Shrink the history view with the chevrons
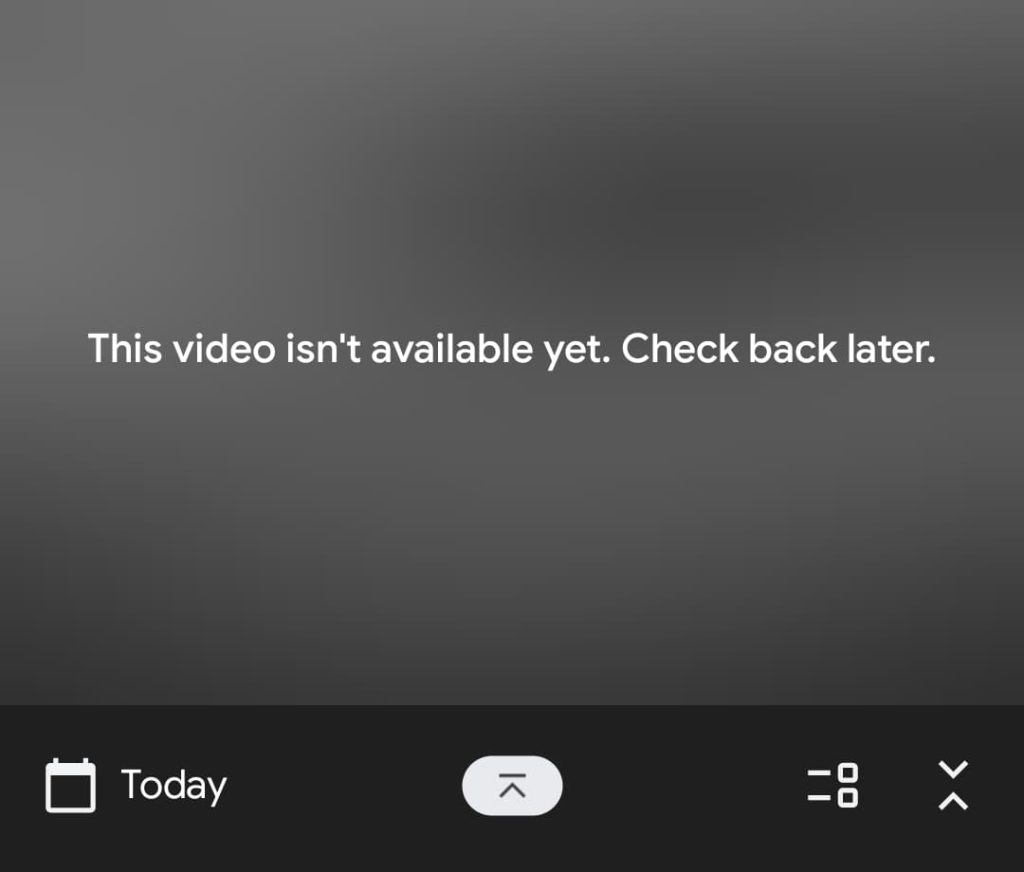The width and height of the screenshot is (1024, 872). point(953,785)
